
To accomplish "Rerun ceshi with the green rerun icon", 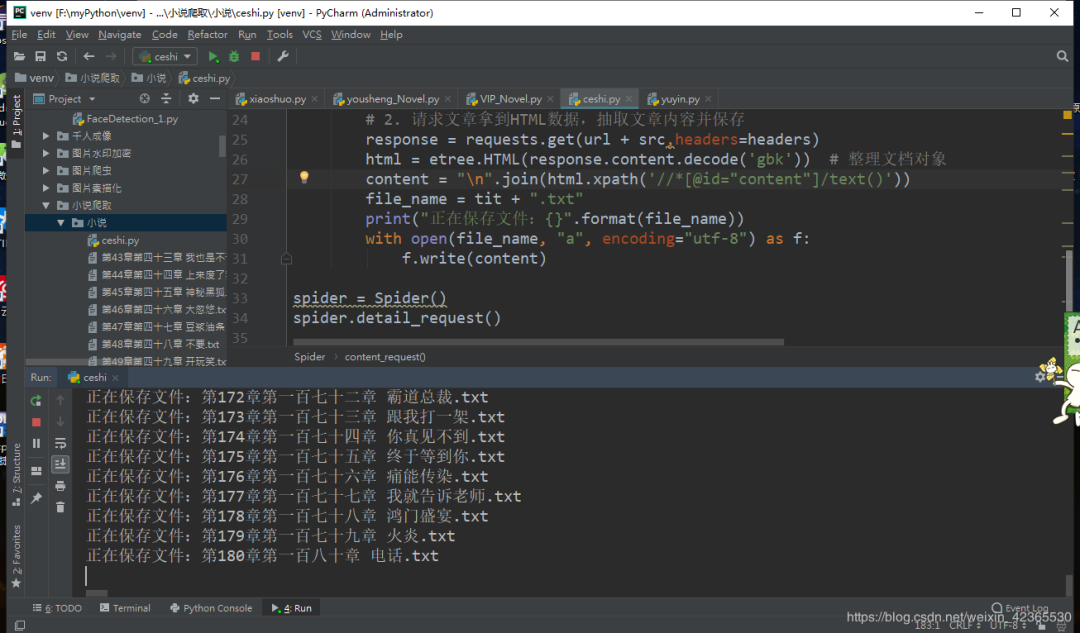I will (x=36, y=400).
